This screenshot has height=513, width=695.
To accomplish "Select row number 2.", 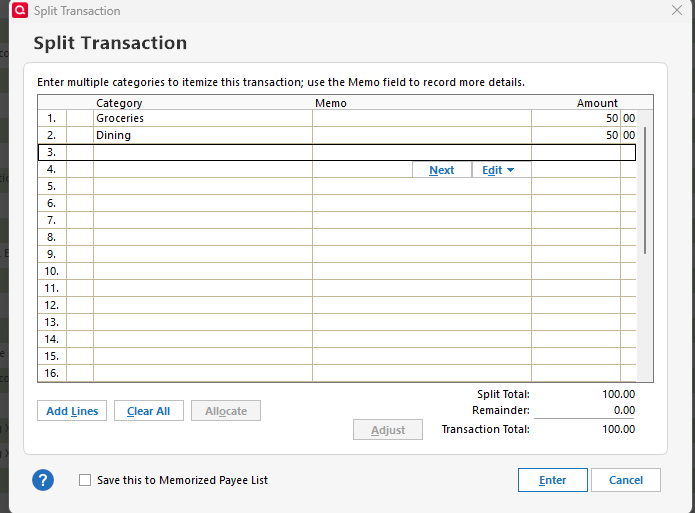I will pos(52,135).
